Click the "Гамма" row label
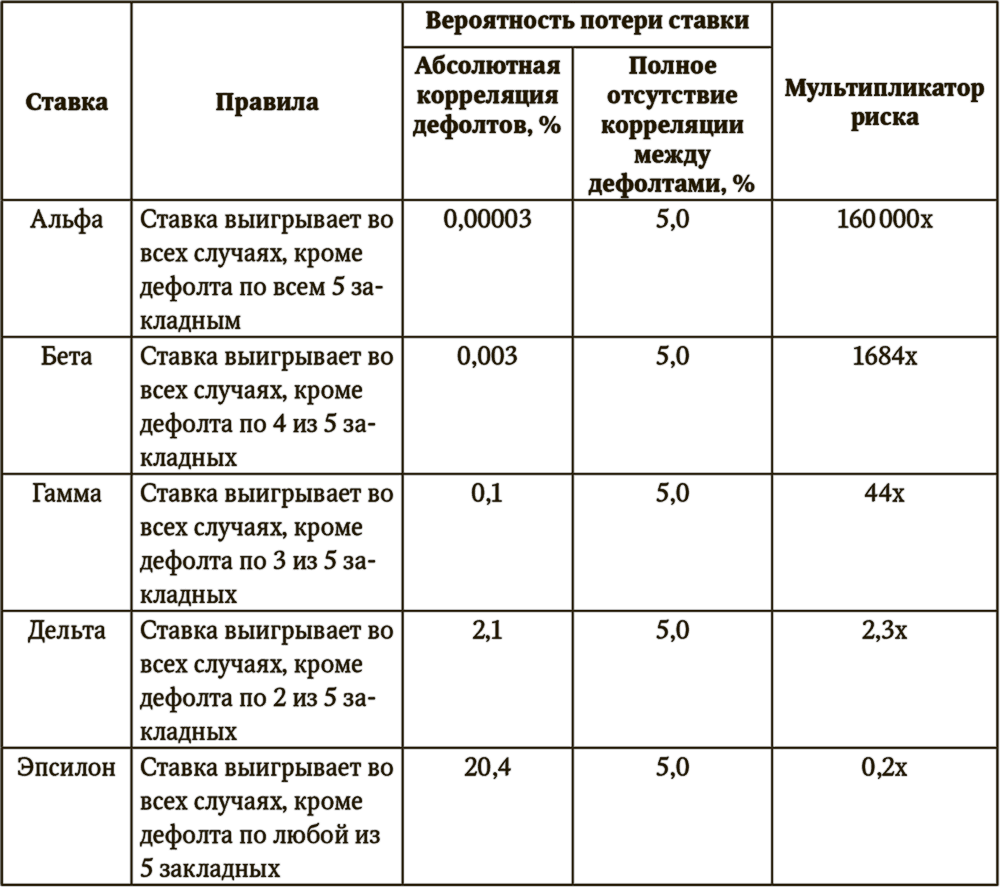The width and height of the screenshot is (1000, 887). click(66, 494)
